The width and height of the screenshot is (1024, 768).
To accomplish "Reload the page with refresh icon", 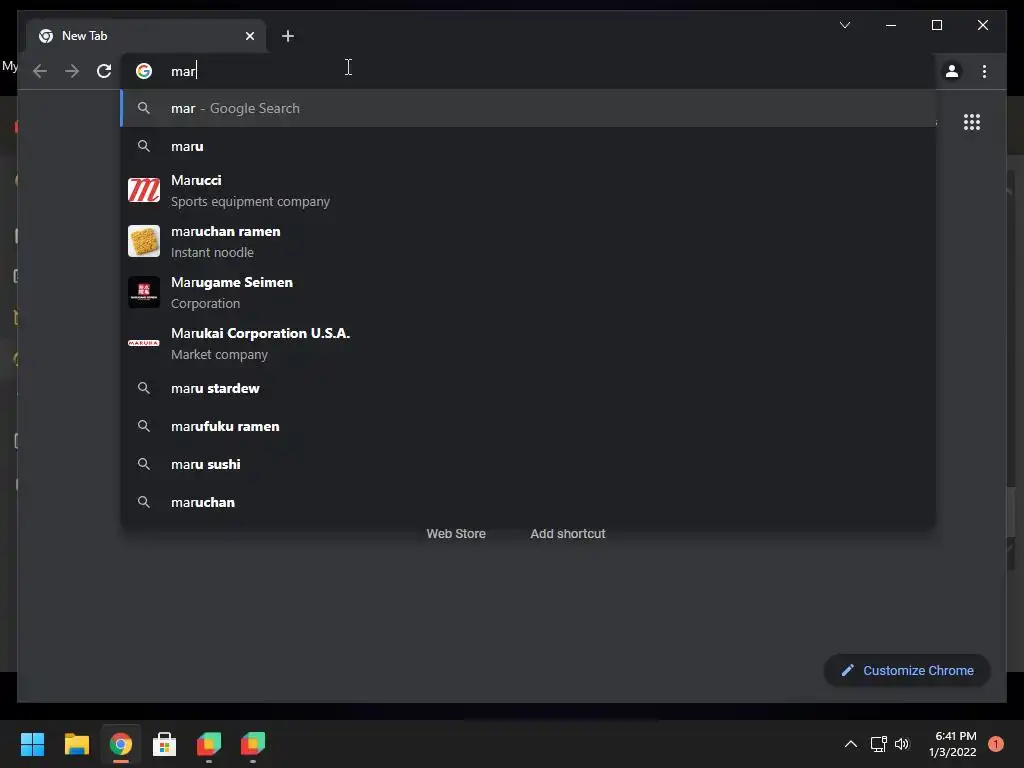I will point(104,71).
